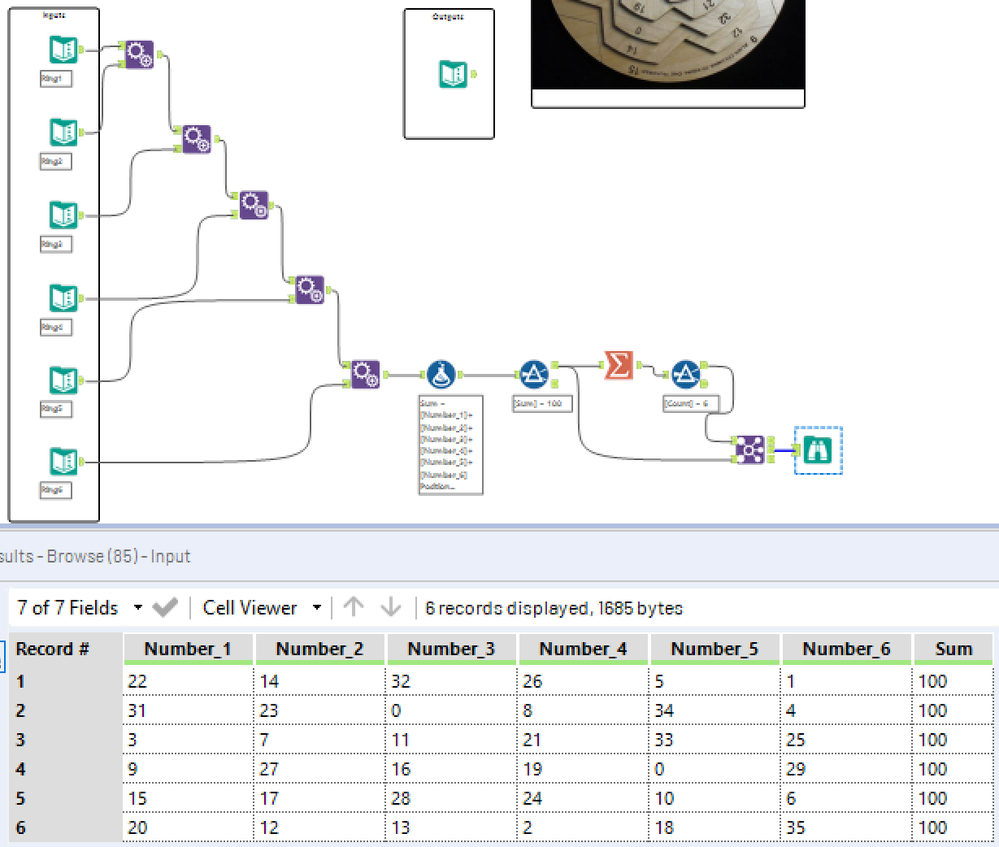Click the Formula tool annotation box
The height and width of the screenshot is (847, 999).
tap(450, 445)
